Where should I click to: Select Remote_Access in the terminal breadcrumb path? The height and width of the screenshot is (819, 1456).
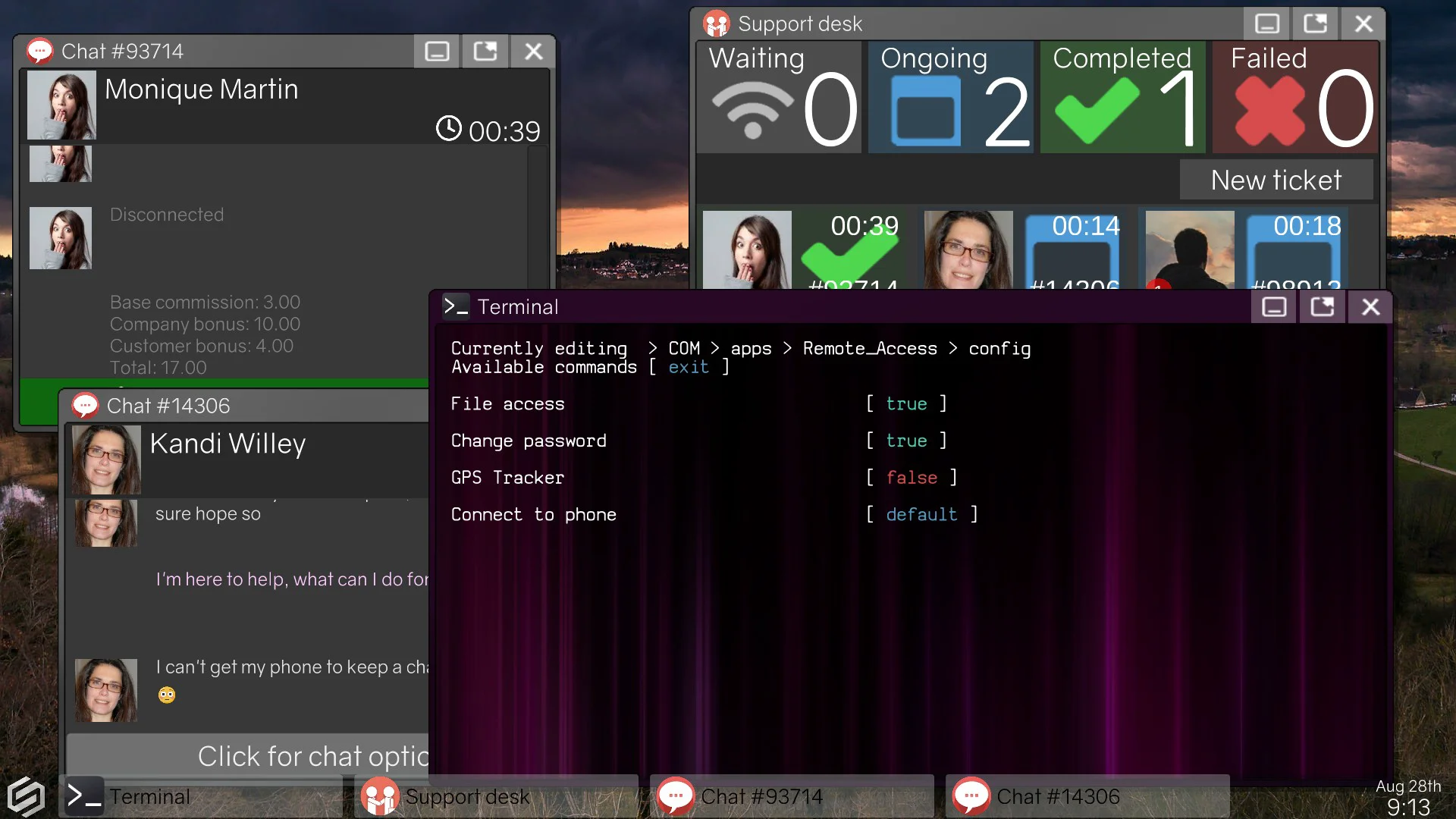tap(869, 348)
